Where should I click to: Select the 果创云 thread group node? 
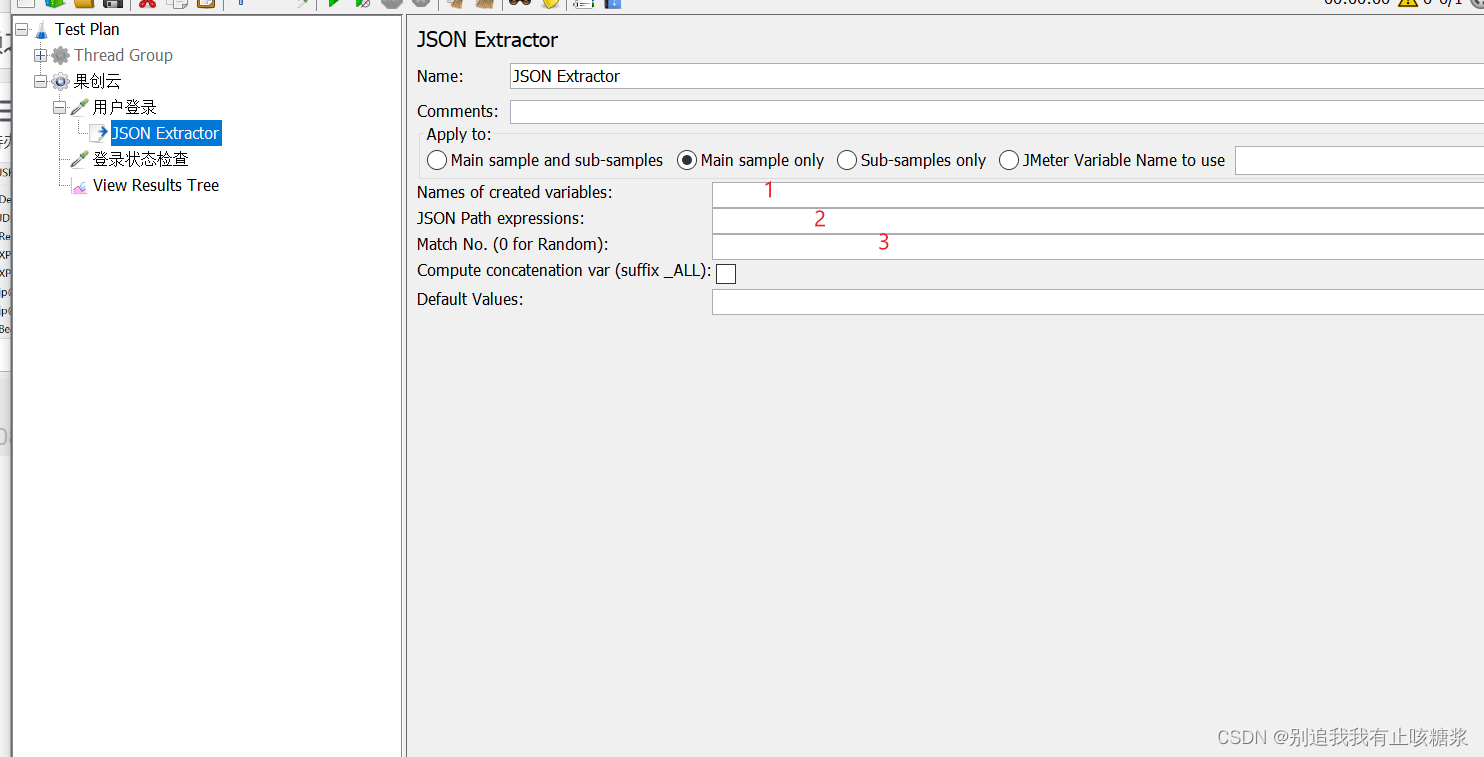[x=97, y=81]
